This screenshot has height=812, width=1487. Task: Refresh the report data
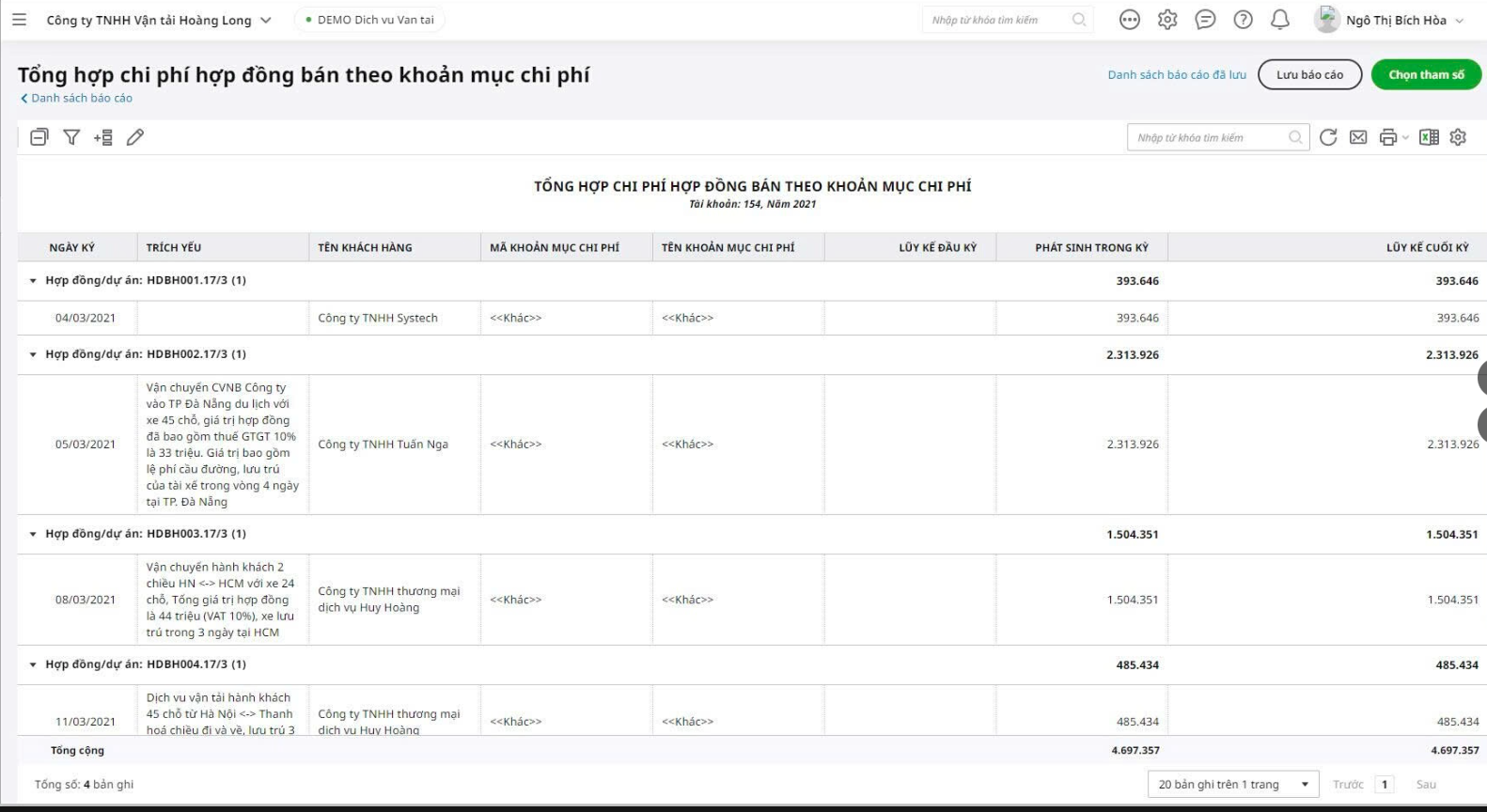pos(1328,137)
